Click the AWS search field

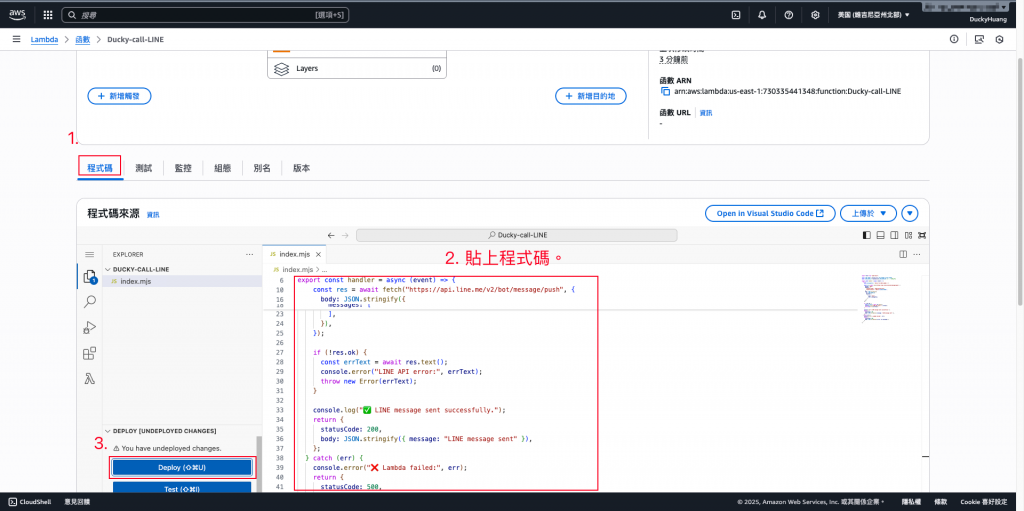[205, 14]
